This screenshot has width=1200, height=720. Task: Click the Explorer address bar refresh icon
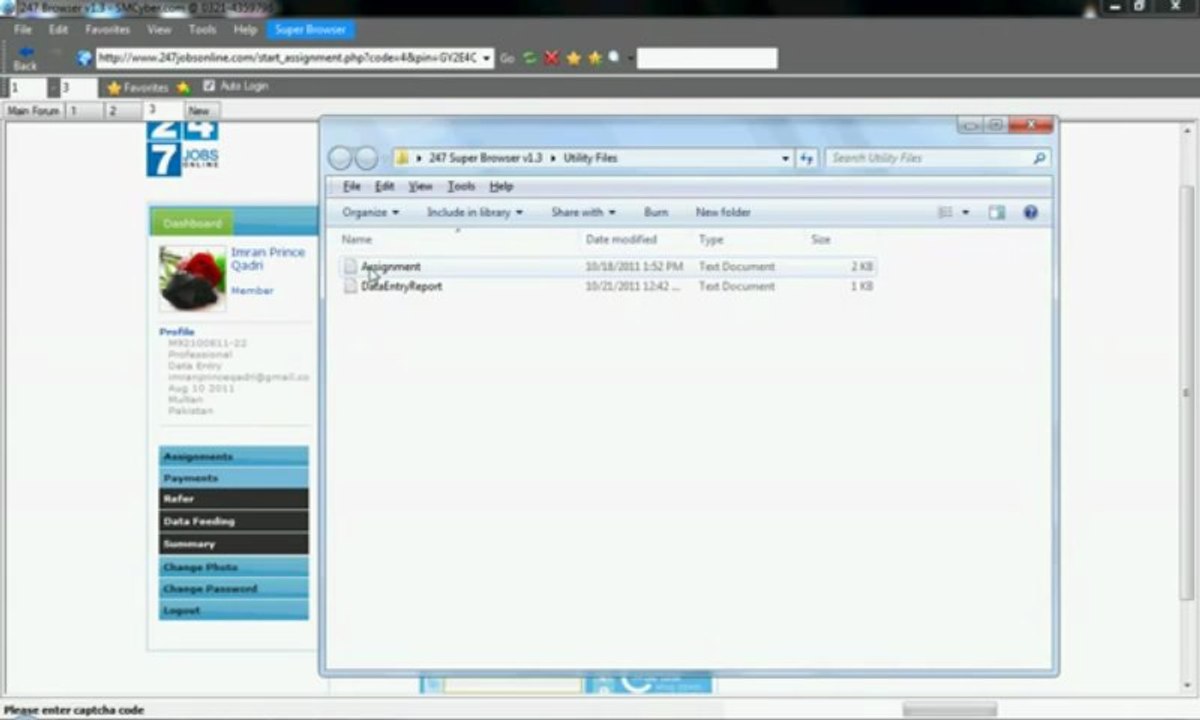coord(808,158)
